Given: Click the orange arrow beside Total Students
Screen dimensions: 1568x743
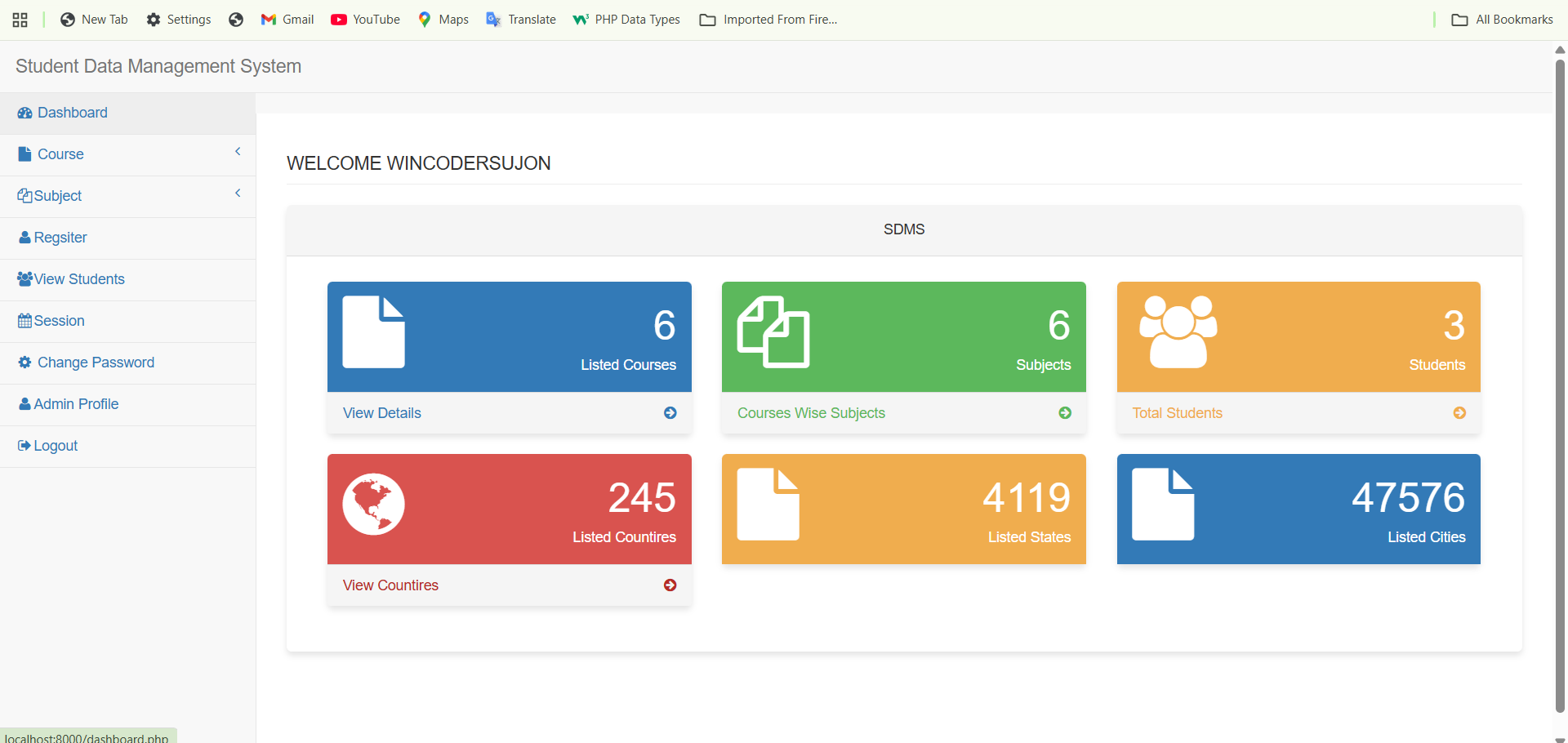Looking at the screenshot, I should [1459, 413].
